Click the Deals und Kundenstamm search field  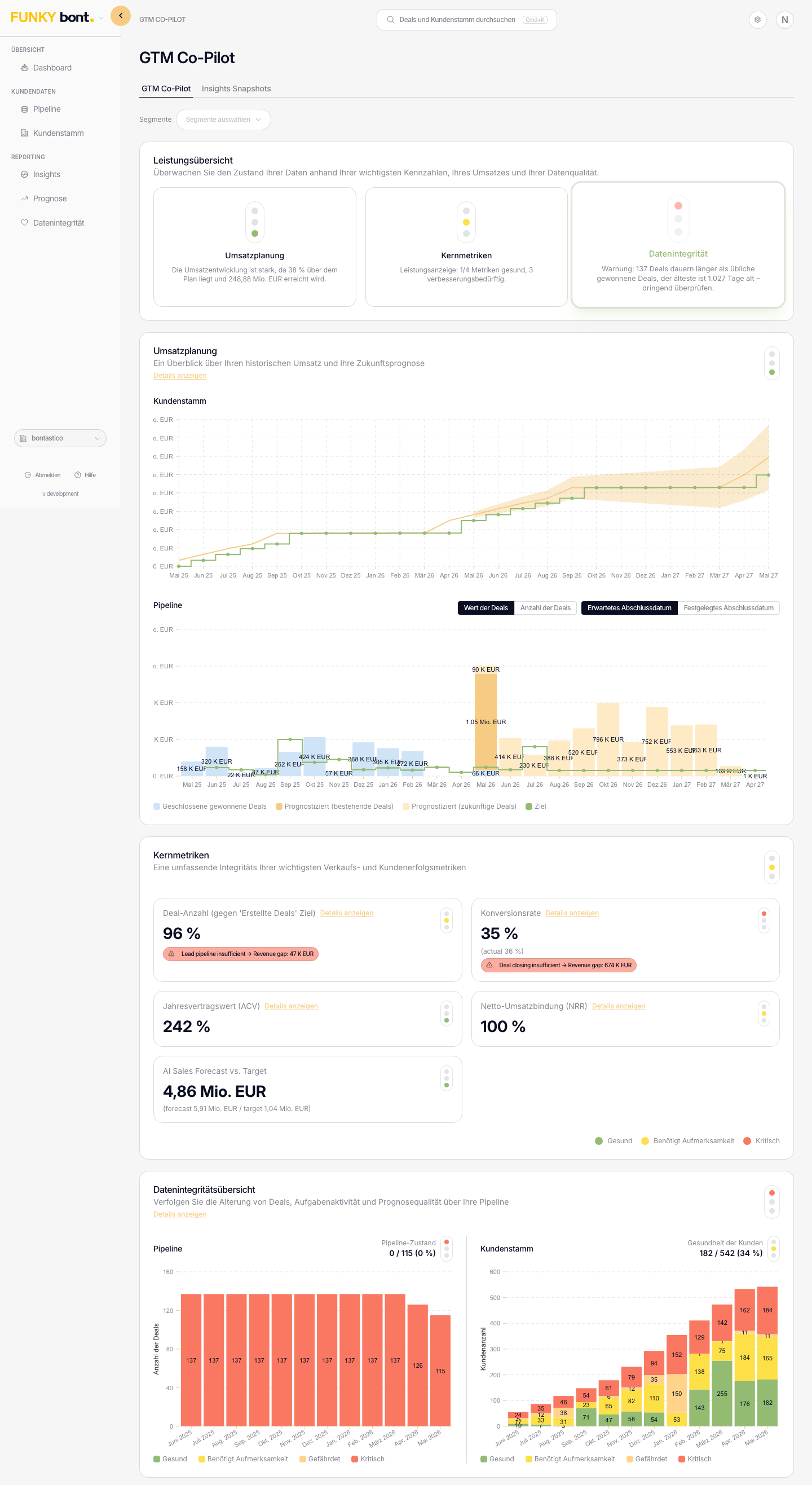(466, 20)
